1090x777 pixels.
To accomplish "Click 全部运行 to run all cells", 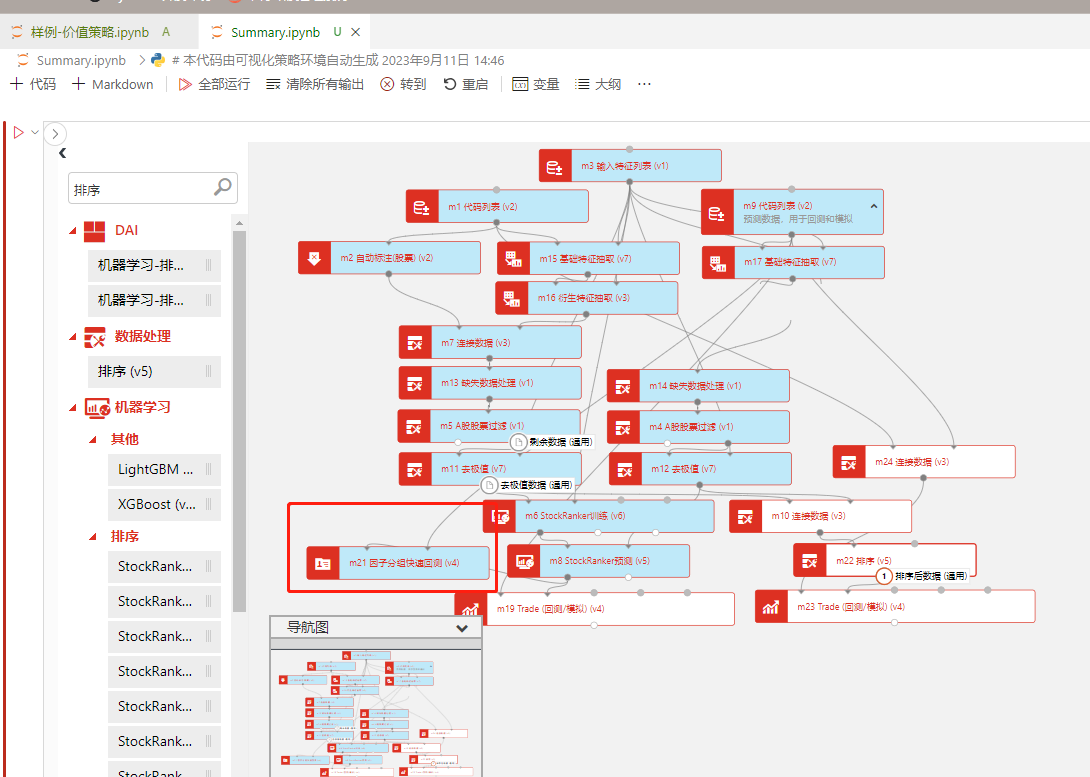I will coord(214,84).
